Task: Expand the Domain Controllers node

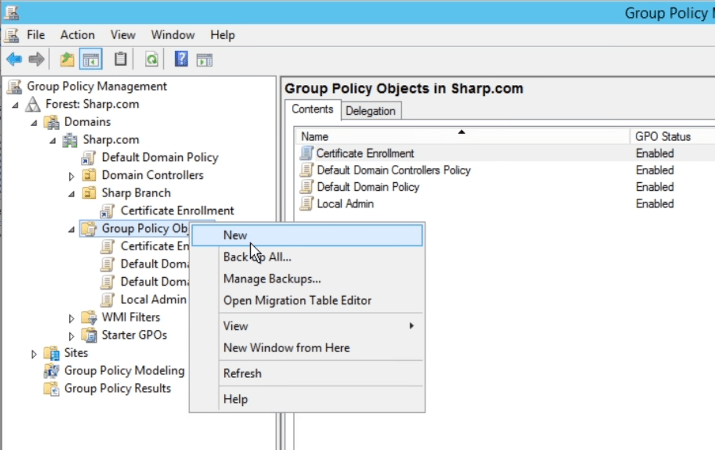Action: [x=72, y=176]
